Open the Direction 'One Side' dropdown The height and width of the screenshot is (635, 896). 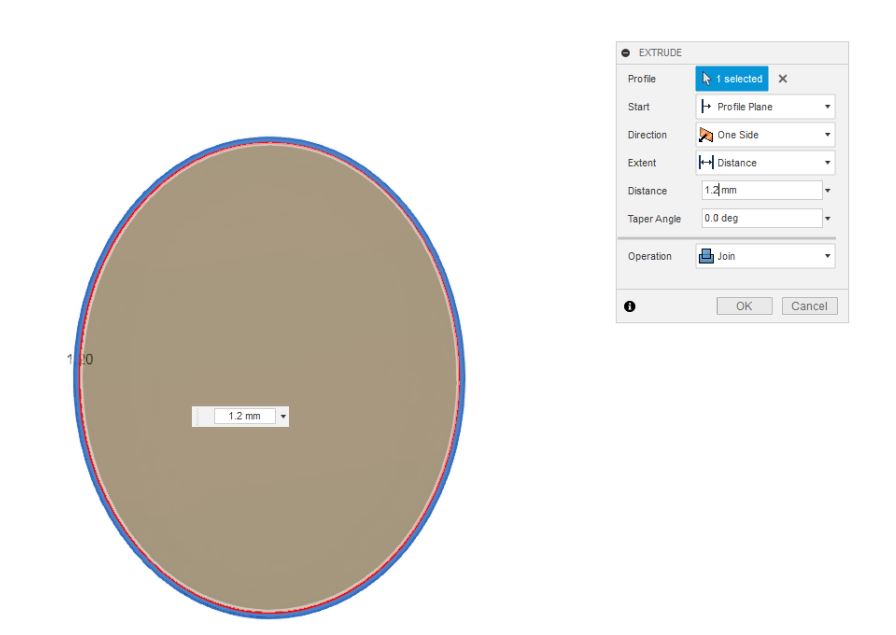[x=765, y=134]
